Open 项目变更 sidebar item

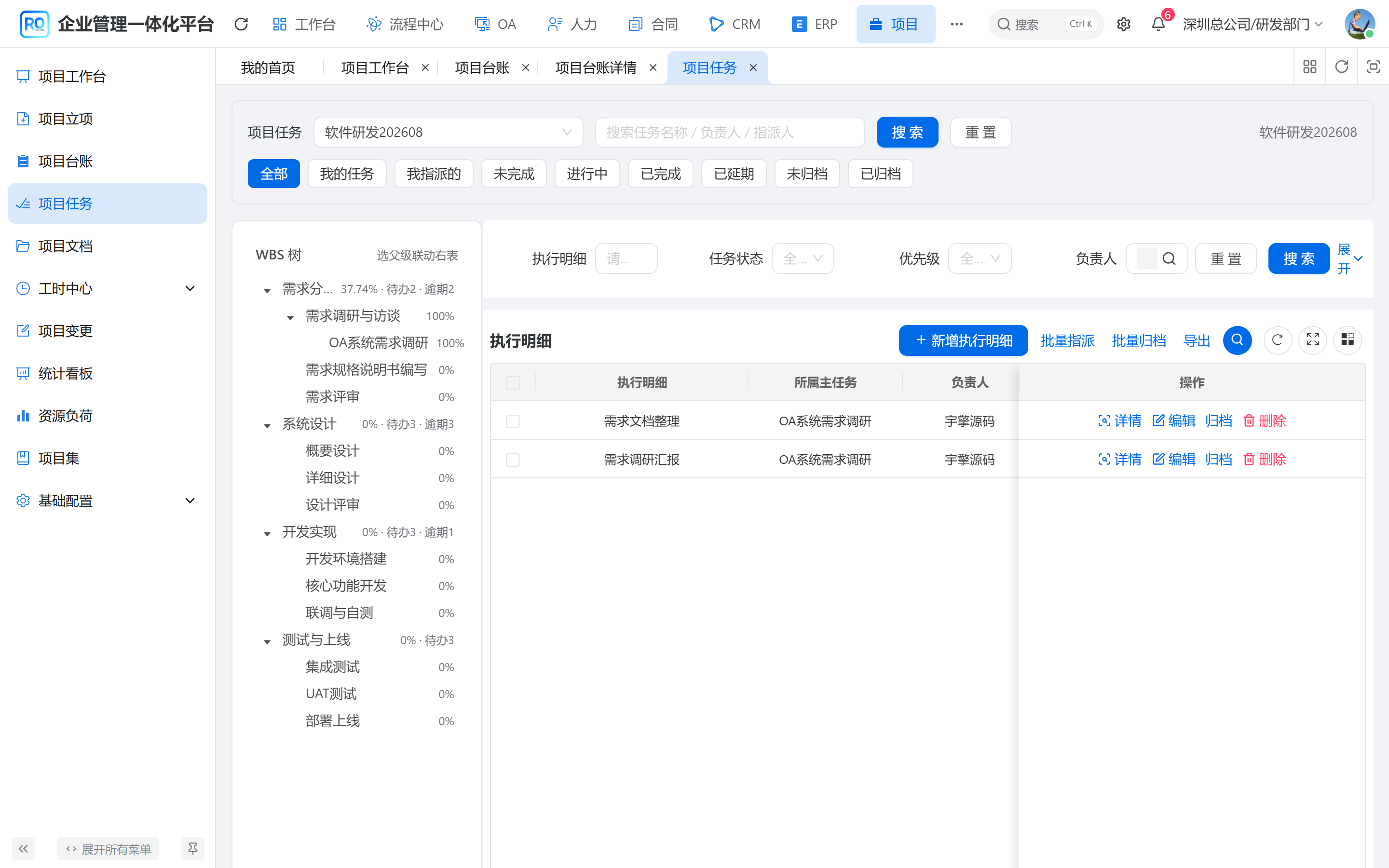[108, 331]
